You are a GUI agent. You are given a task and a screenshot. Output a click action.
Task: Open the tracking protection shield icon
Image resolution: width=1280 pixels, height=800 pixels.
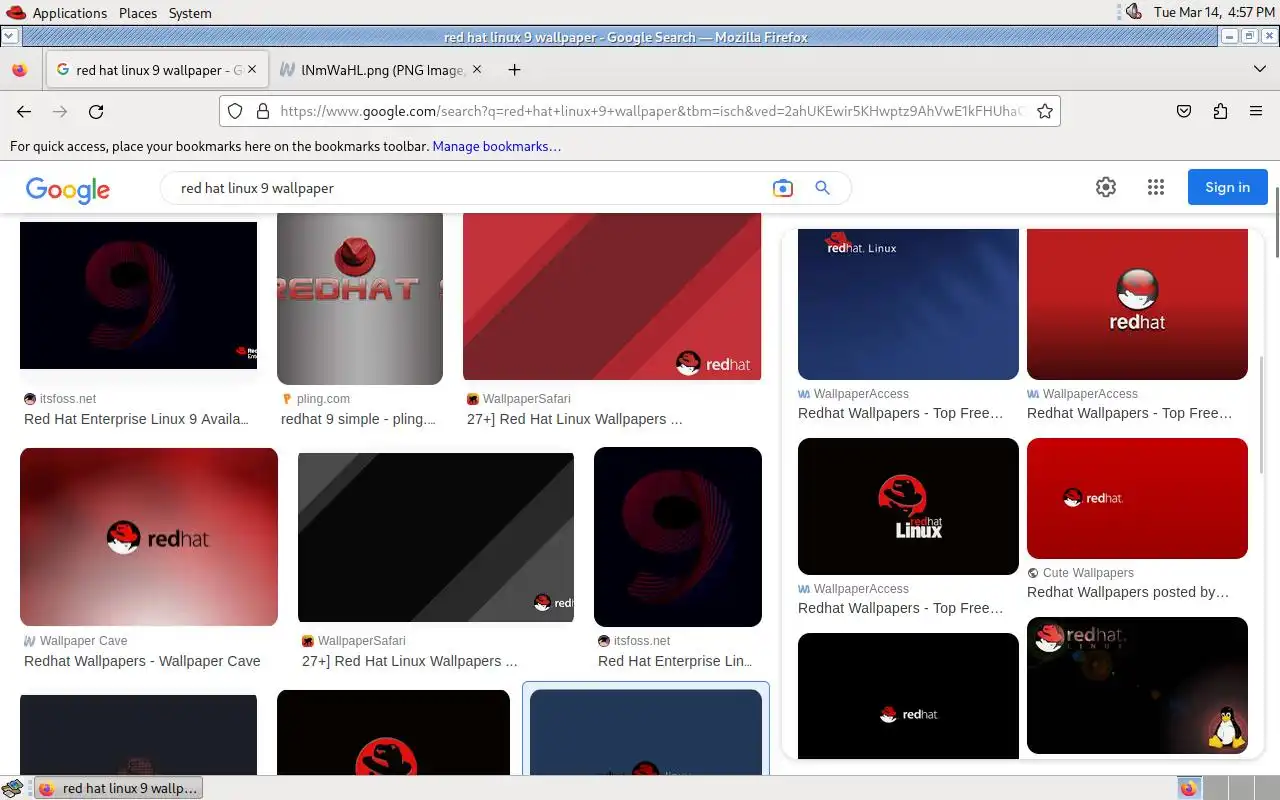pyautogui.click(x=235, y=112)
